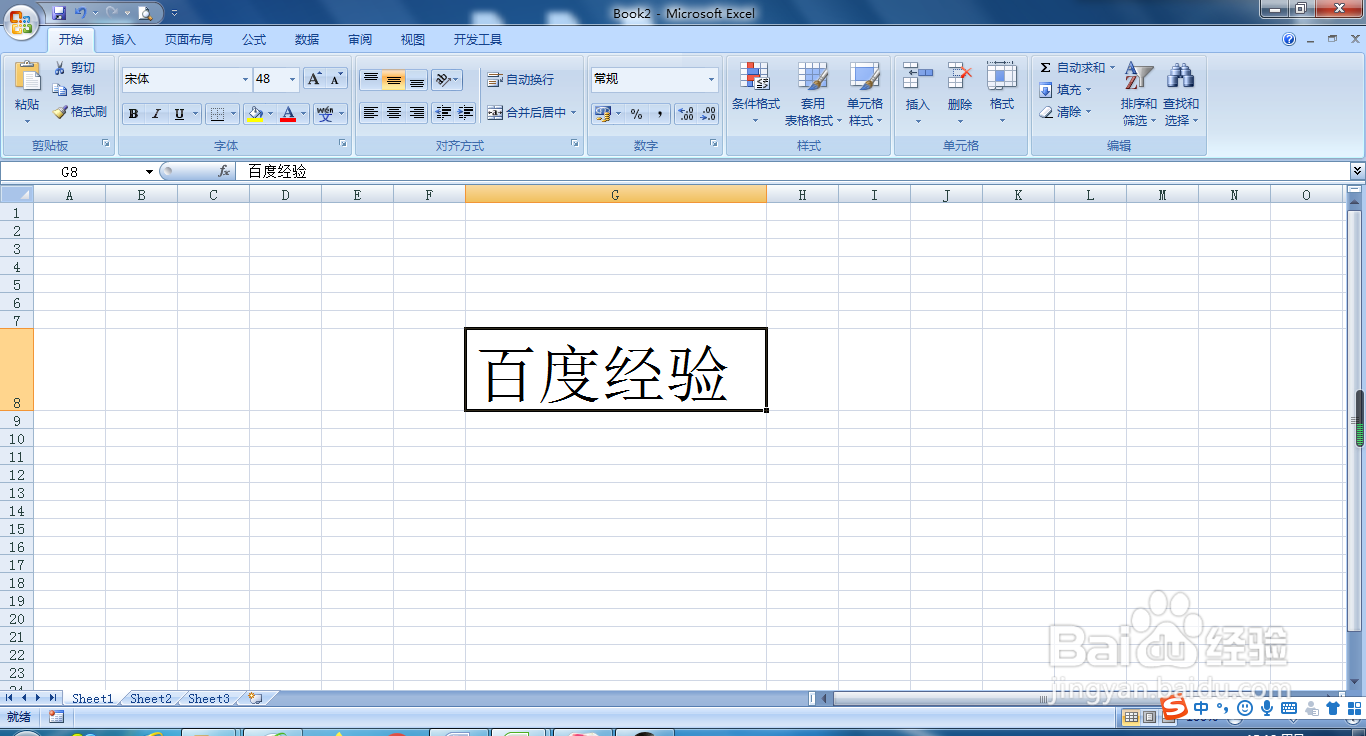The width and height of the screenshot is (1366, 736).
Task: Apply red font color icon
Action: pos(288,114)
